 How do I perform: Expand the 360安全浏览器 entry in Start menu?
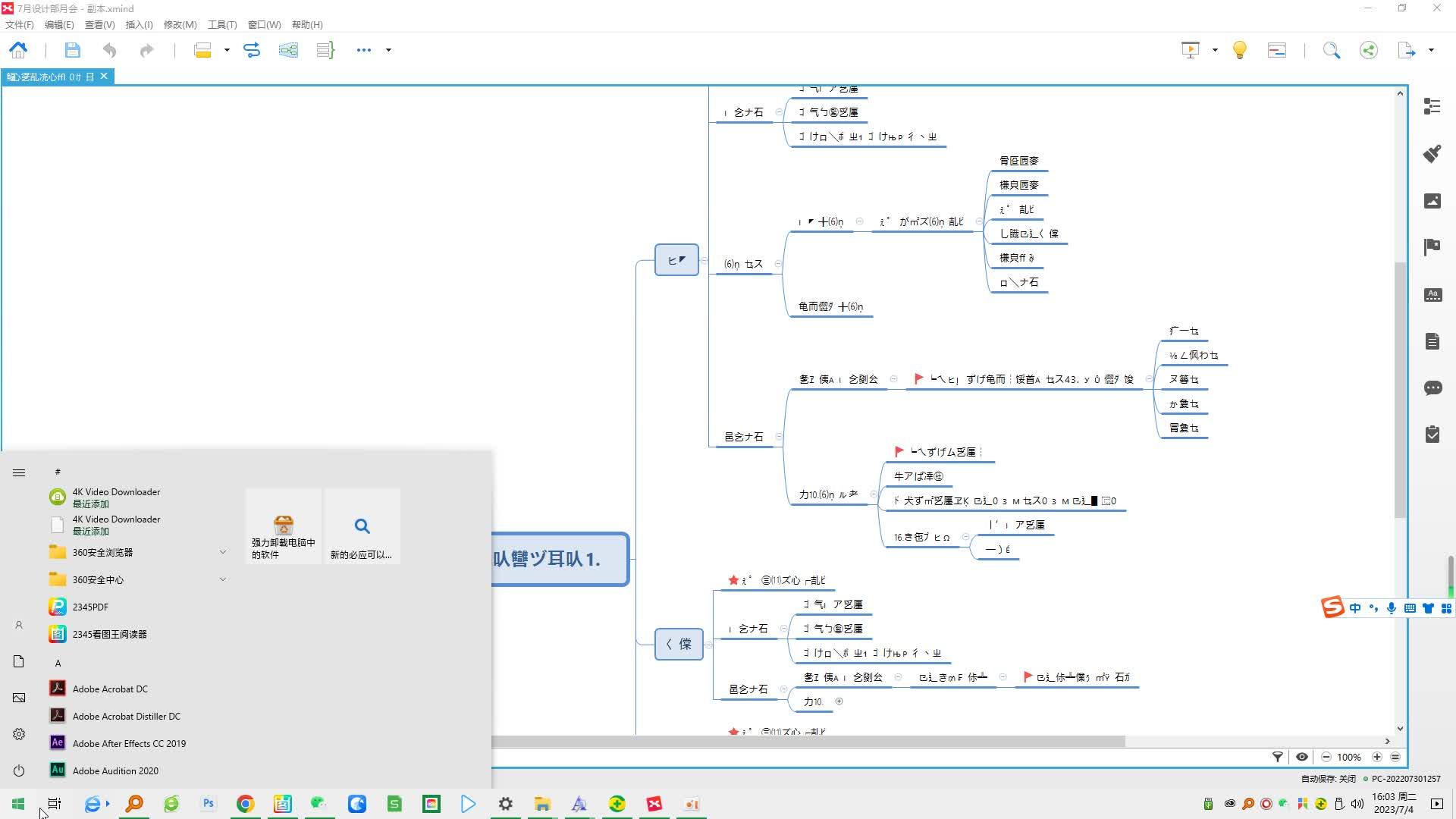(223, 552)
